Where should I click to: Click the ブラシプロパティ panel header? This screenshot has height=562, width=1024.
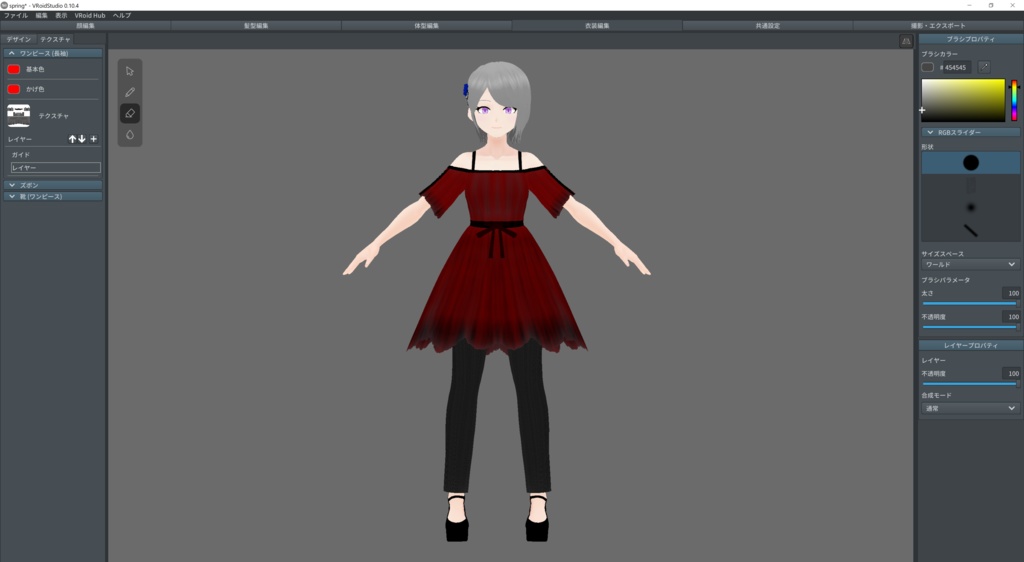pos(970,39)
